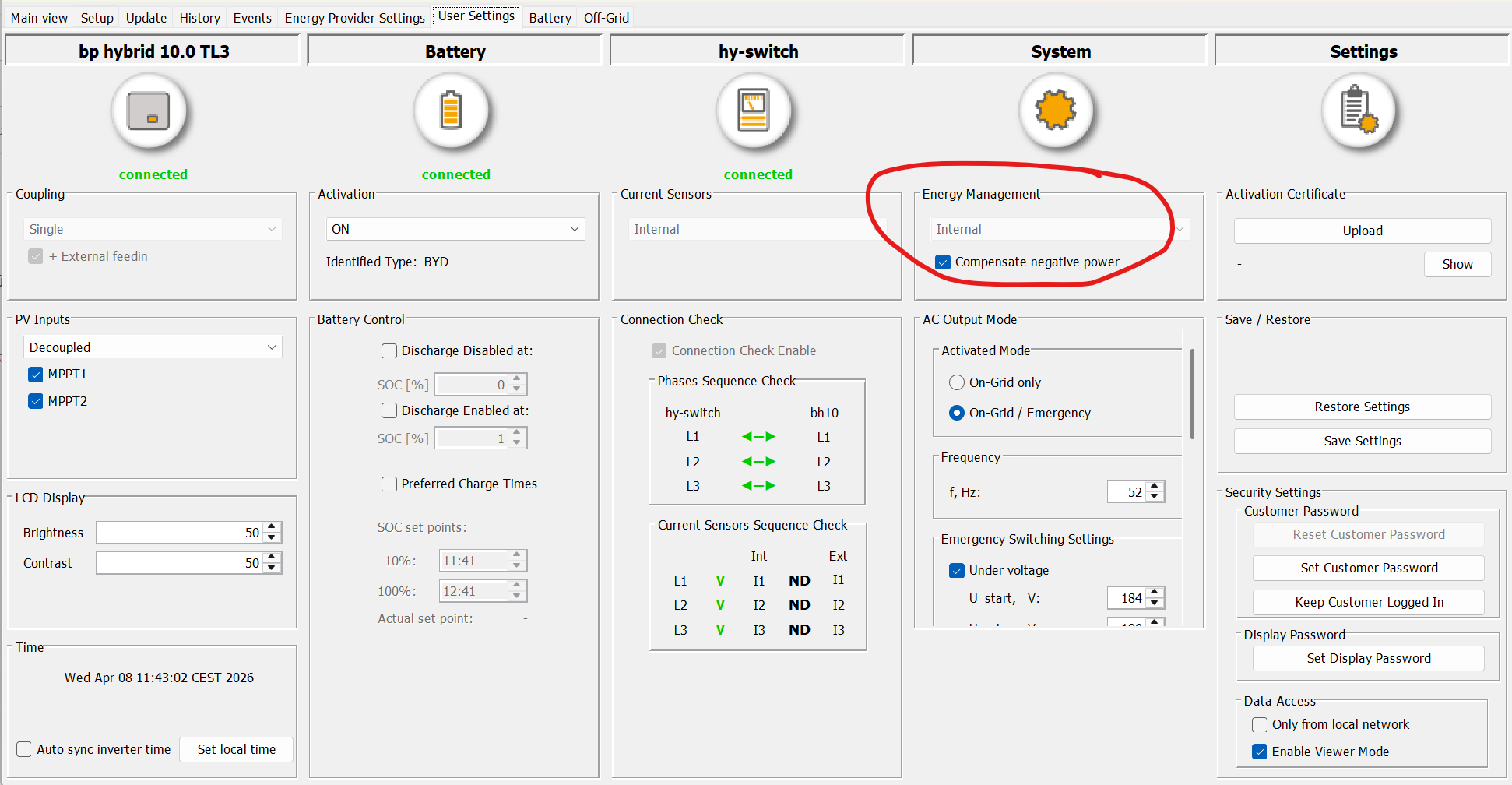Screen dimensions: 1512x785
Task: Increase Brightness with the up arrow
Action: coord(272,527)
